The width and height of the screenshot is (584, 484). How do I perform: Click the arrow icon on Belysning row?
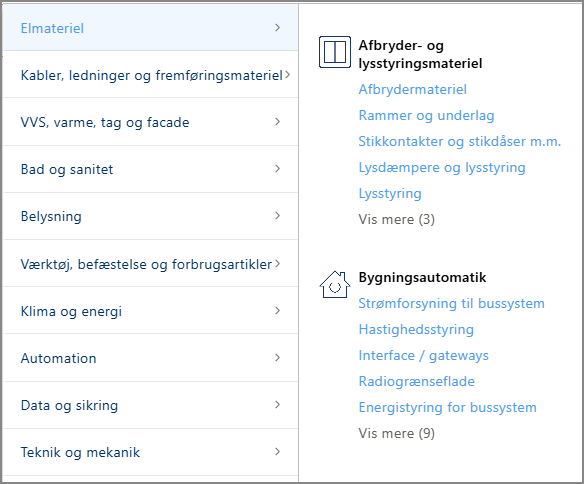[277, 216]
